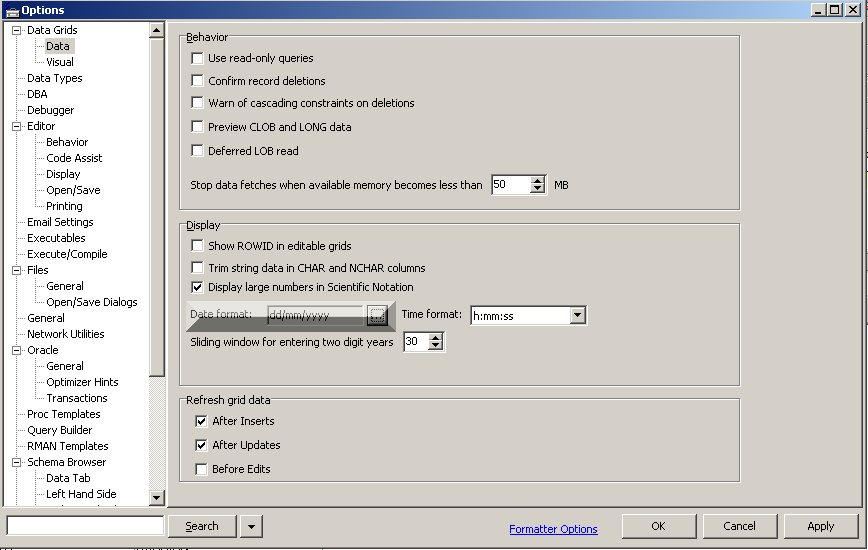Viewport: 868px width, 550px height.
Task: Uncheck Display large numbers in Scientific Notation
Action: click(x=197, y=287)
